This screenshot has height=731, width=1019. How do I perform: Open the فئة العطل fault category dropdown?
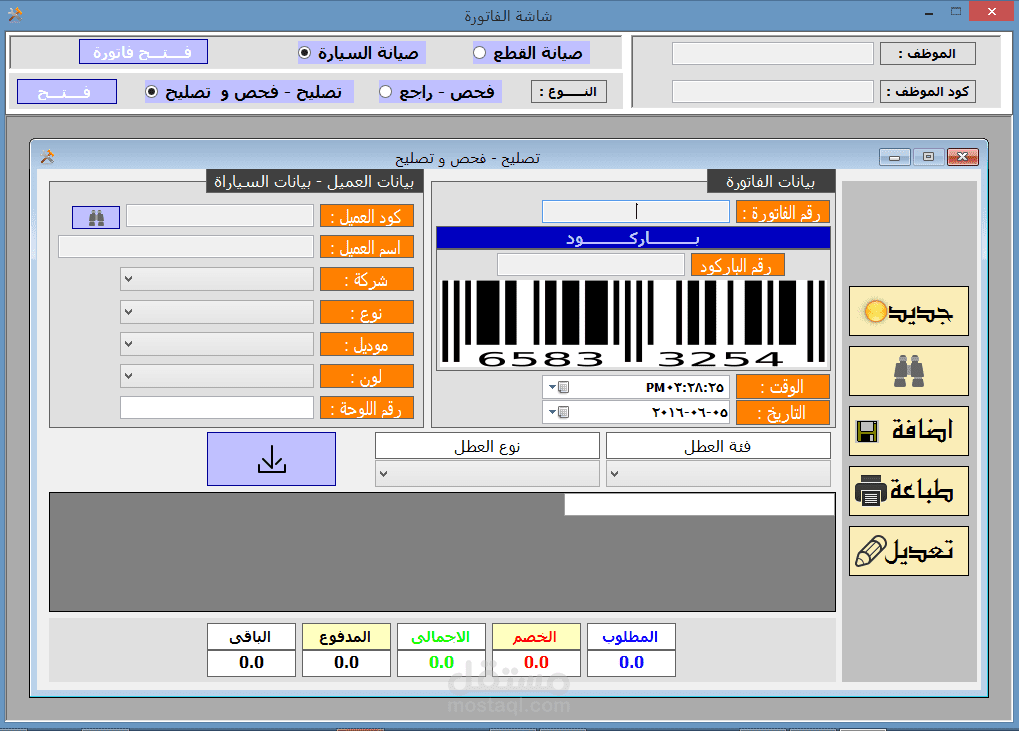[x=718, y=474]
